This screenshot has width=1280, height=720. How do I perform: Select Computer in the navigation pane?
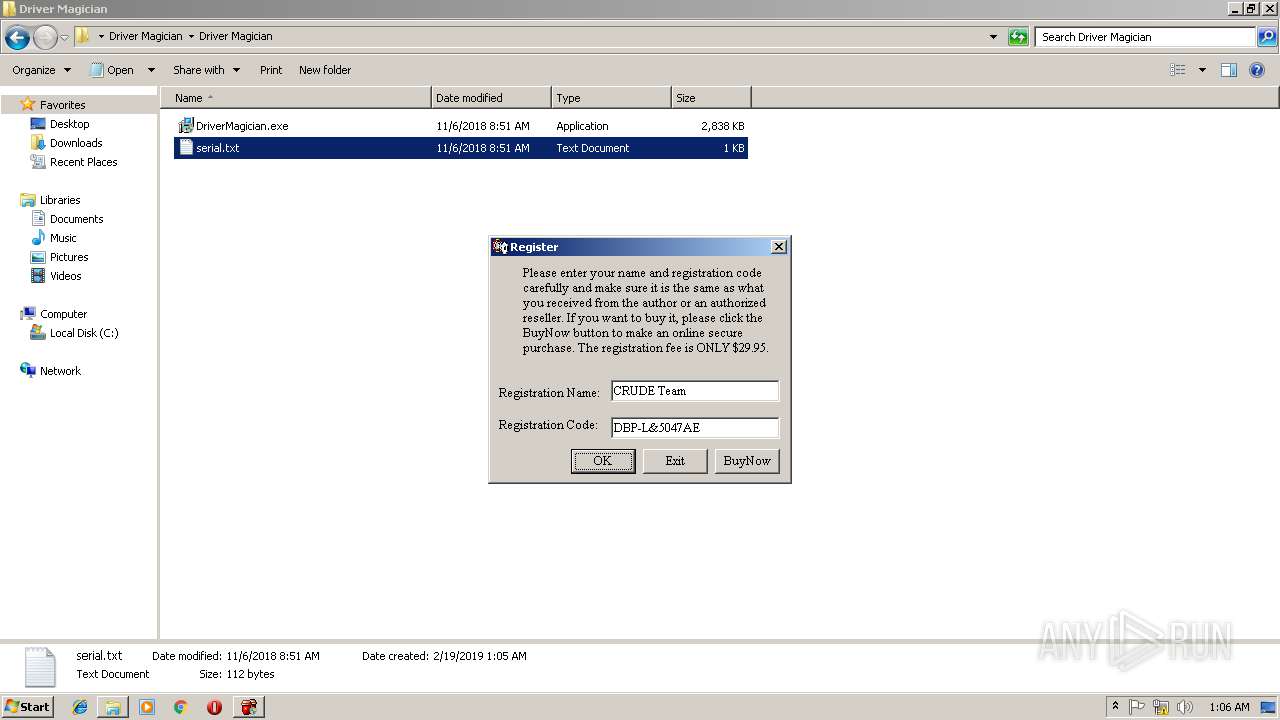point(63,314)
